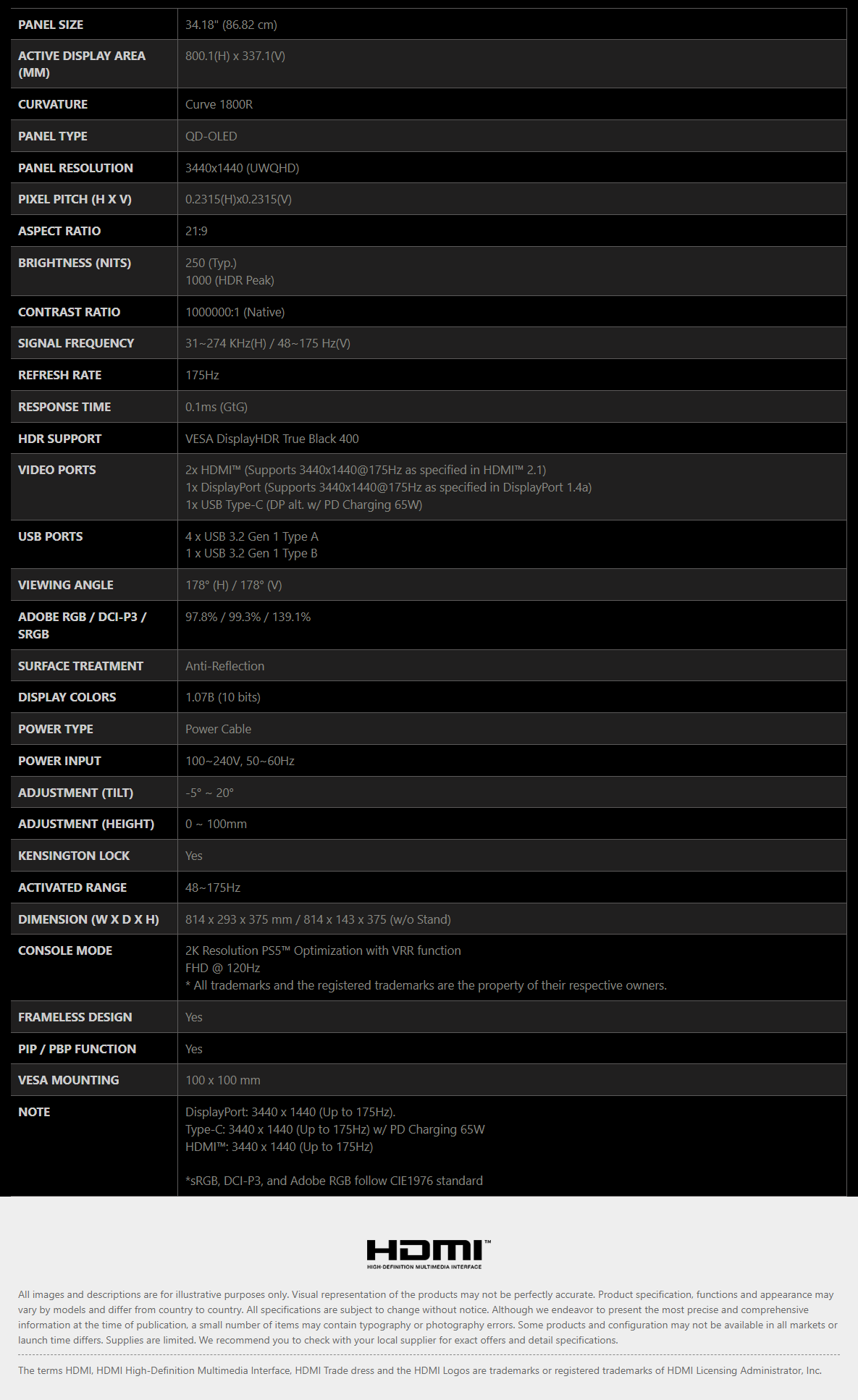858x1400 pixels.
Task: Click the VESA DisplayHDR True Black 400 text
Action: [272, 439]
